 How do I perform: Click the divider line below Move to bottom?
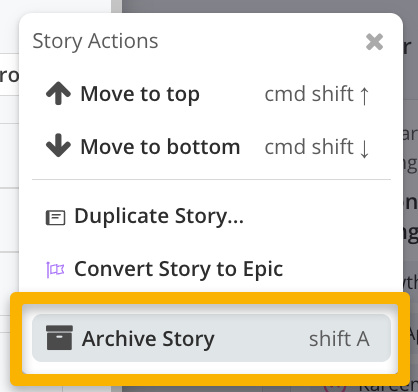point(211,179)
